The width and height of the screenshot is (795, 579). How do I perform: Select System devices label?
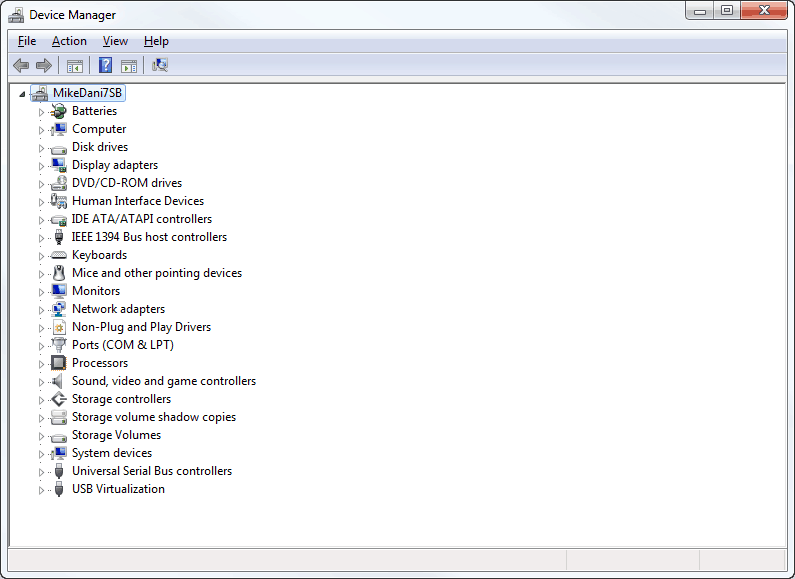112,453
